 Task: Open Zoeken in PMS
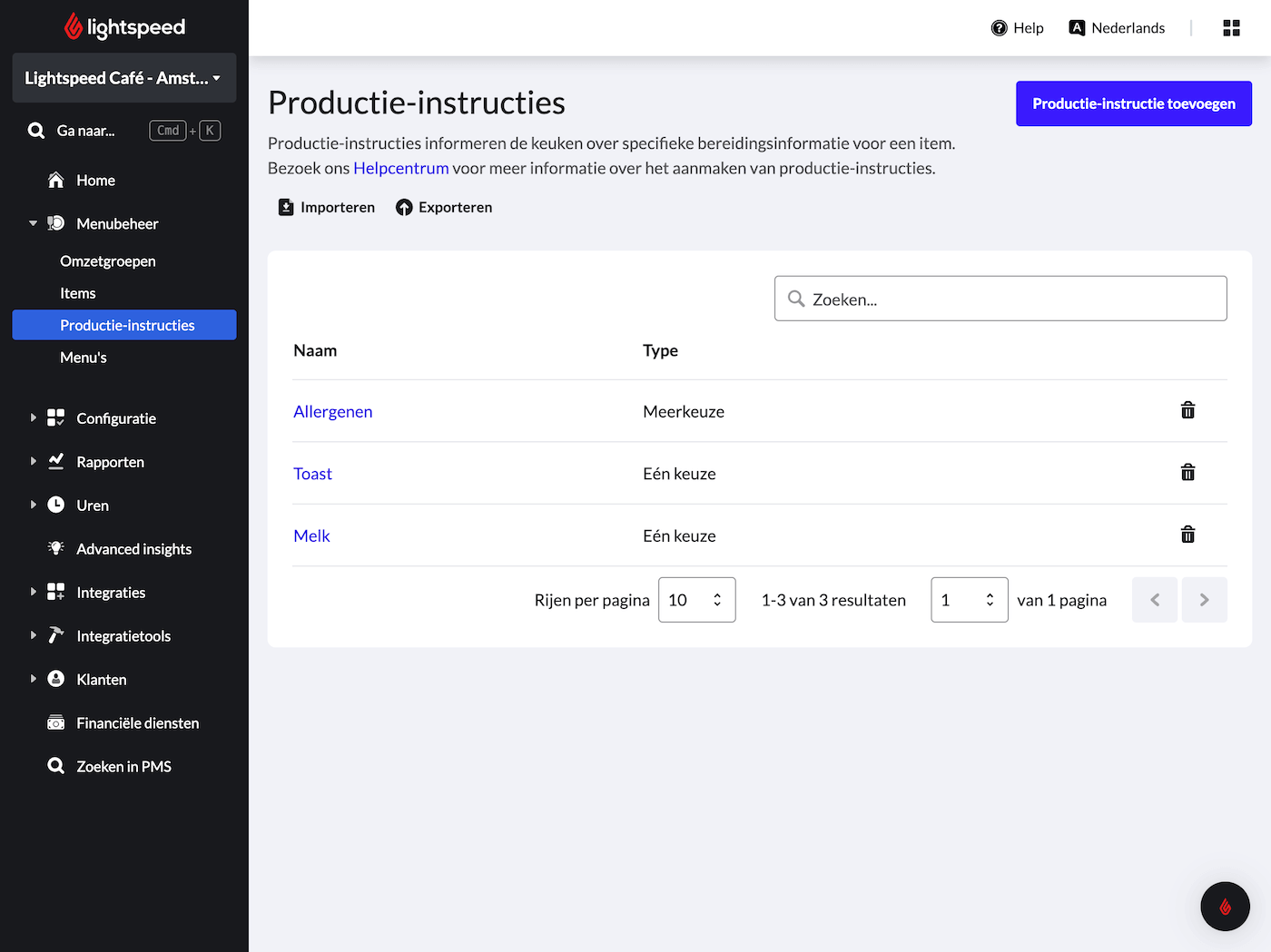tap(123, 767)
